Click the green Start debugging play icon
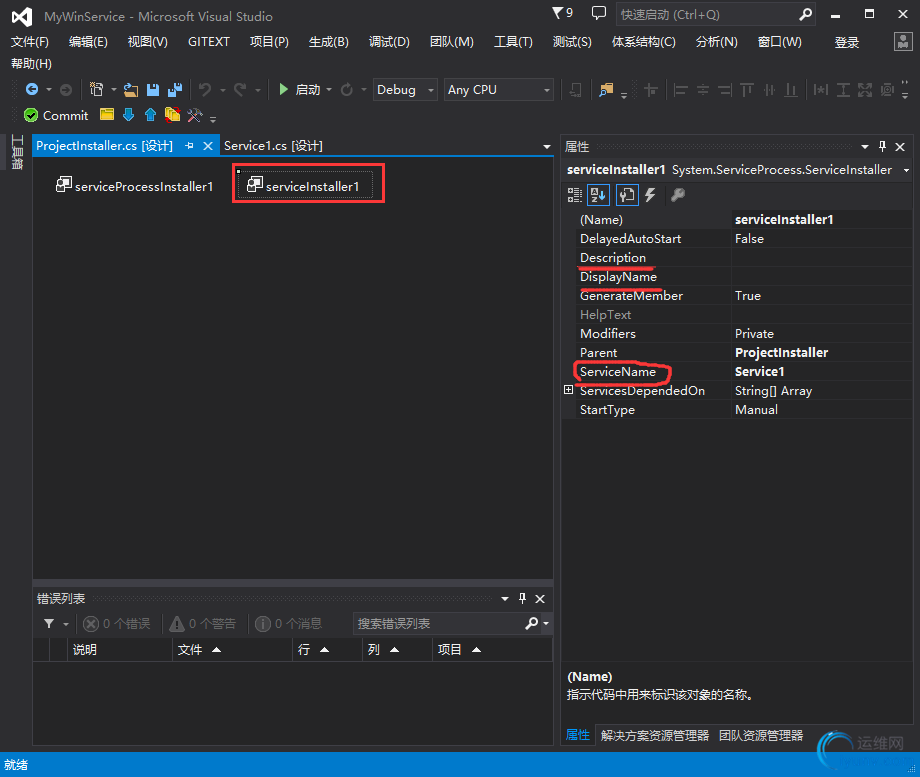The width and height of the screenshot is (920, 777). pos(284,90)
